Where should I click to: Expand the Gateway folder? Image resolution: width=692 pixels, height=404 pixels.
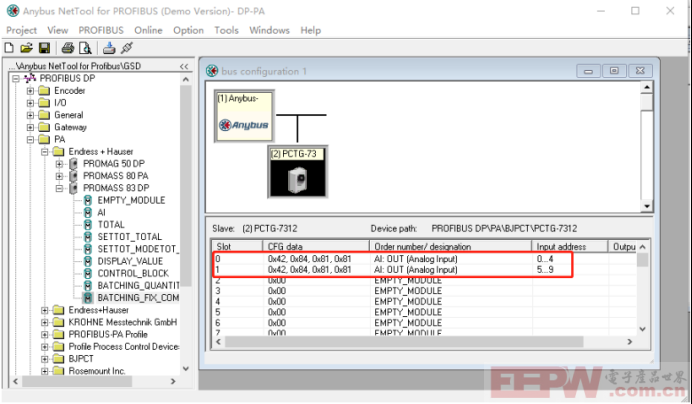coord(30,127)
